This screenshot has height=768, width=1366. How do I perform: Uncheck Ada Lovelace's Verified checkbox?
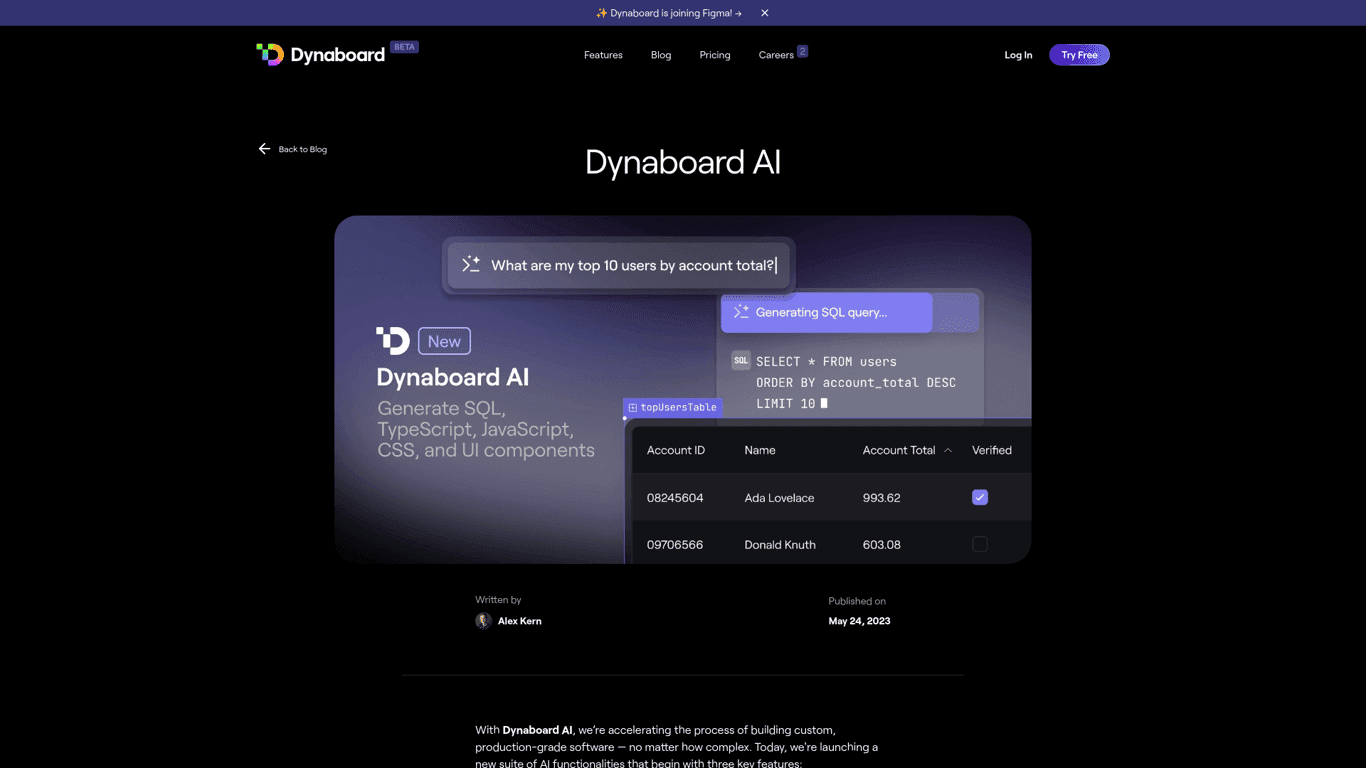(979, 497)
